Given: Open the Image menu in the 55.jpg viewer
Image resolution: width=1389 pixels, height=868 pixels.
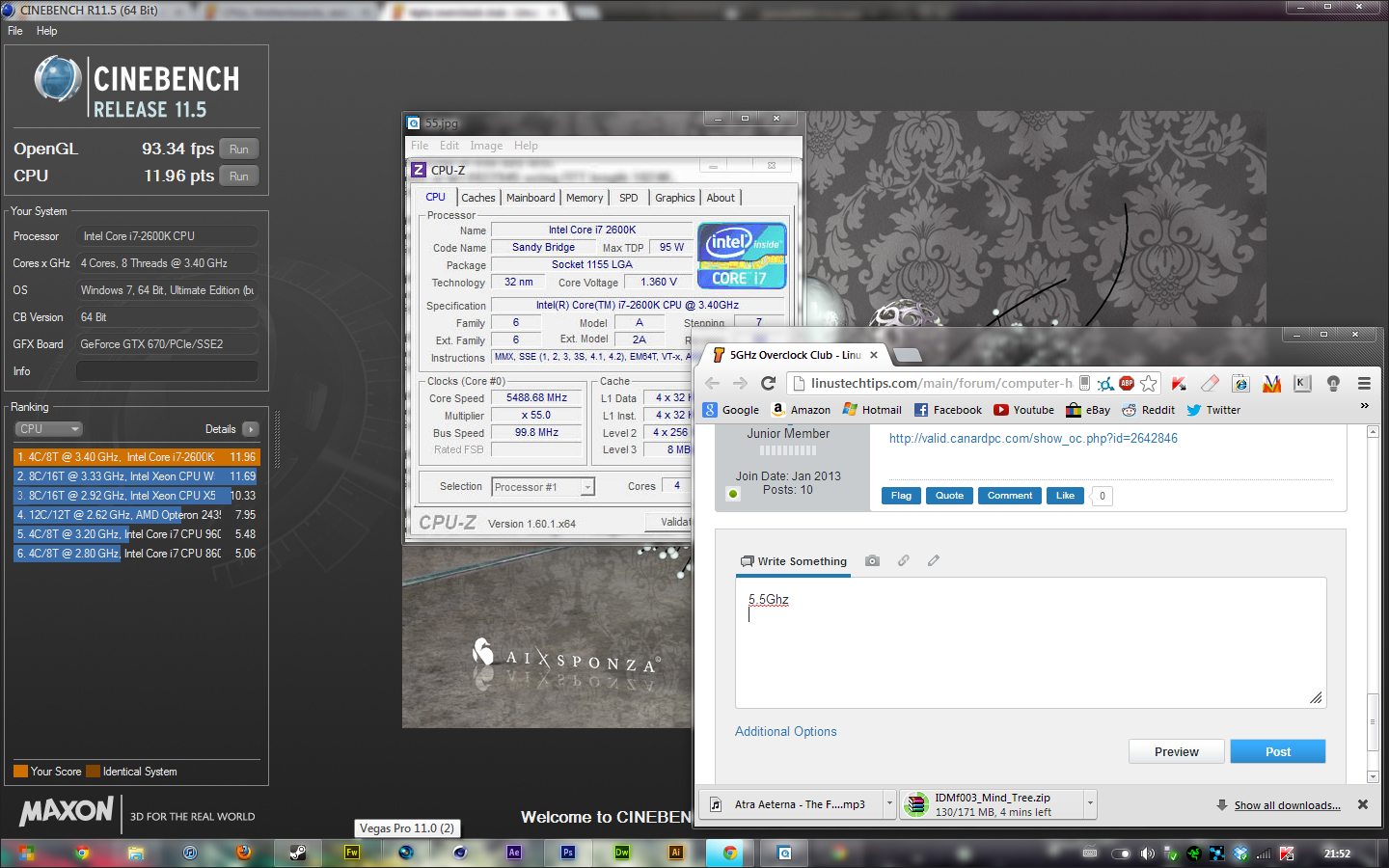Looking at the screenshot, I should [x=486, y=146].
